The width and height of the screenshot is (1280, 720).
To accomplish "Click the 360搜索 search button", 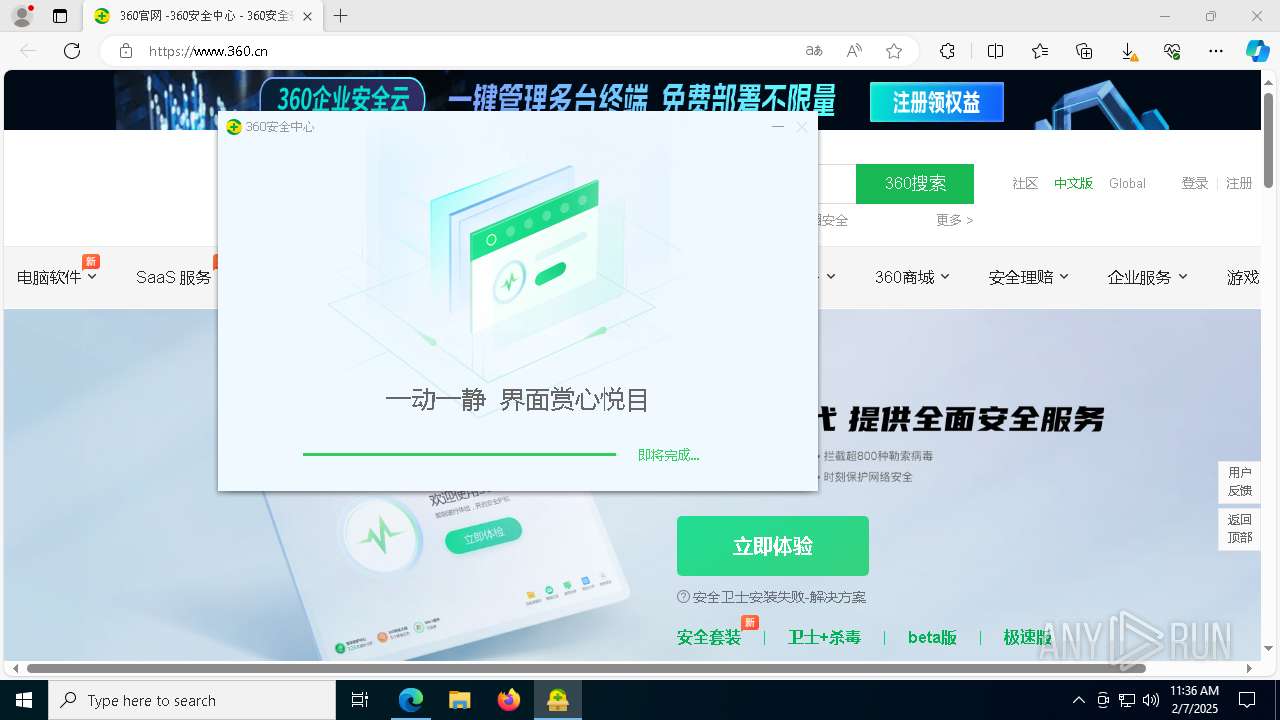I will point(915,184).
